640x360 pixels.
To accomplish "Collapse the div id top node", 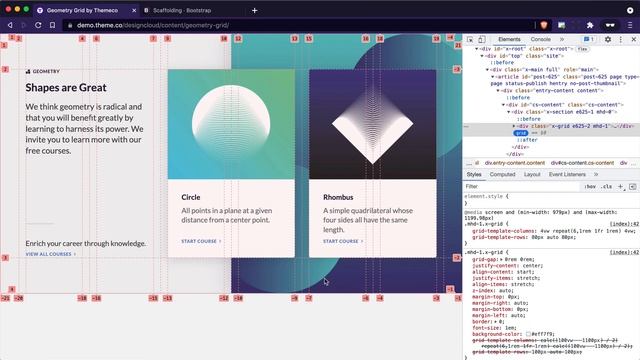I will [482, 56].
